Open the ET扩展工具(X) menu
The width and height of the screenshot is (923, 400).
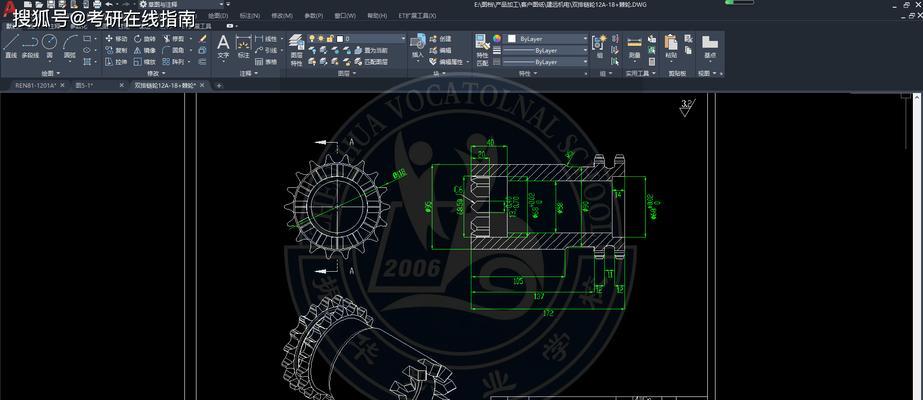[x=417, y=16]
